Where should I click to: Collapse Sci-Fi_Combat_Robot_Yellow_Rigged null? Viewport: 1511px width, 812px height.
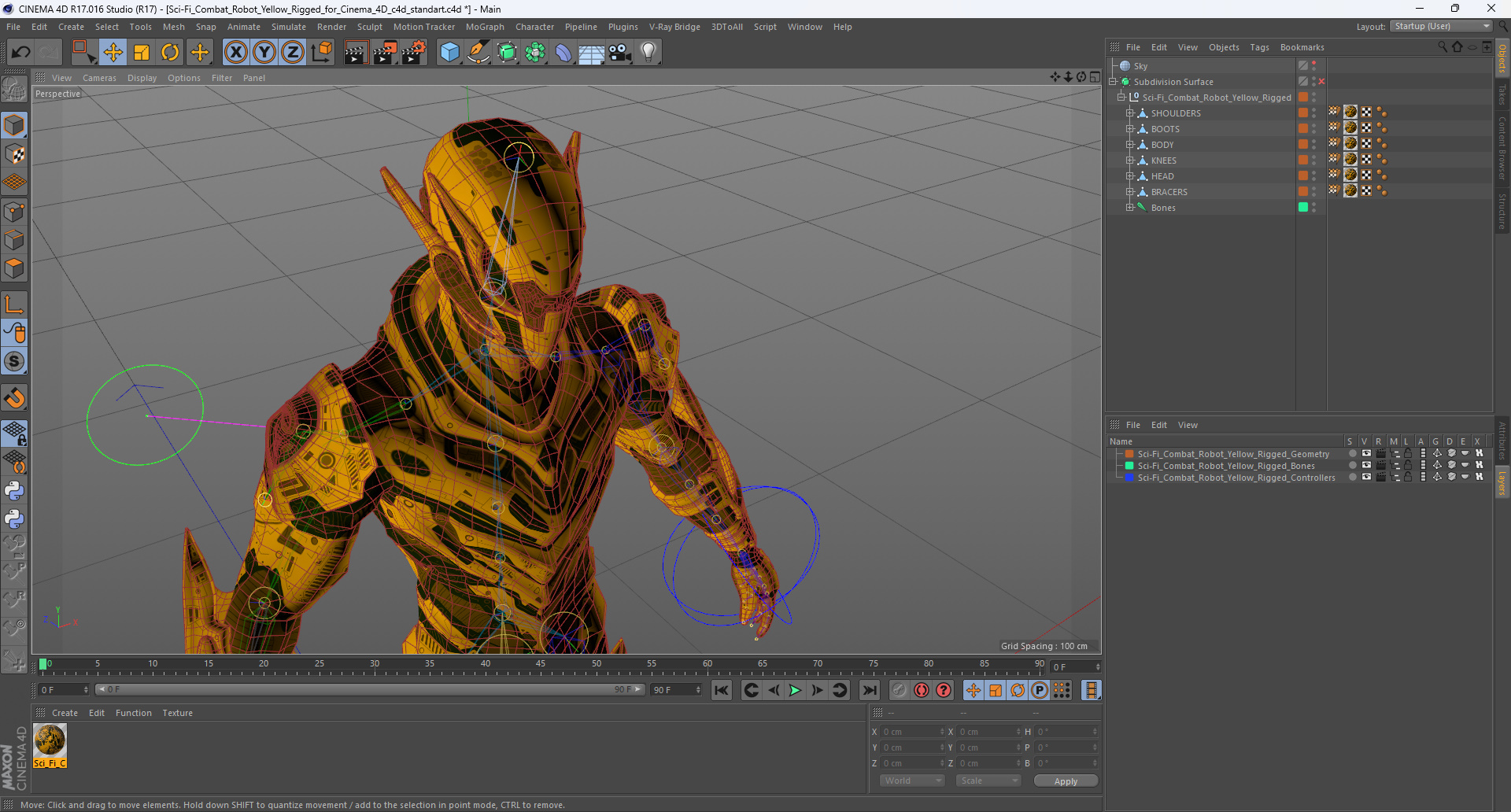point(1121,98)
